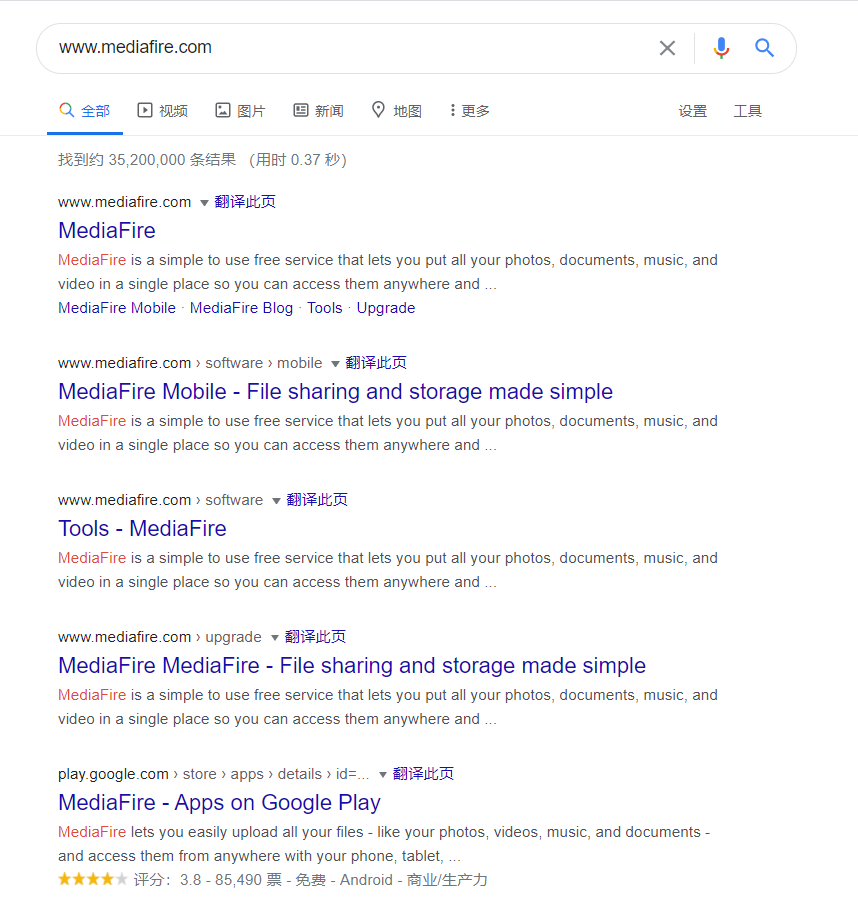The height and width of the screenshot is (918, 858).
Task: Clear the search box with X icon
Action: [667, 48]
